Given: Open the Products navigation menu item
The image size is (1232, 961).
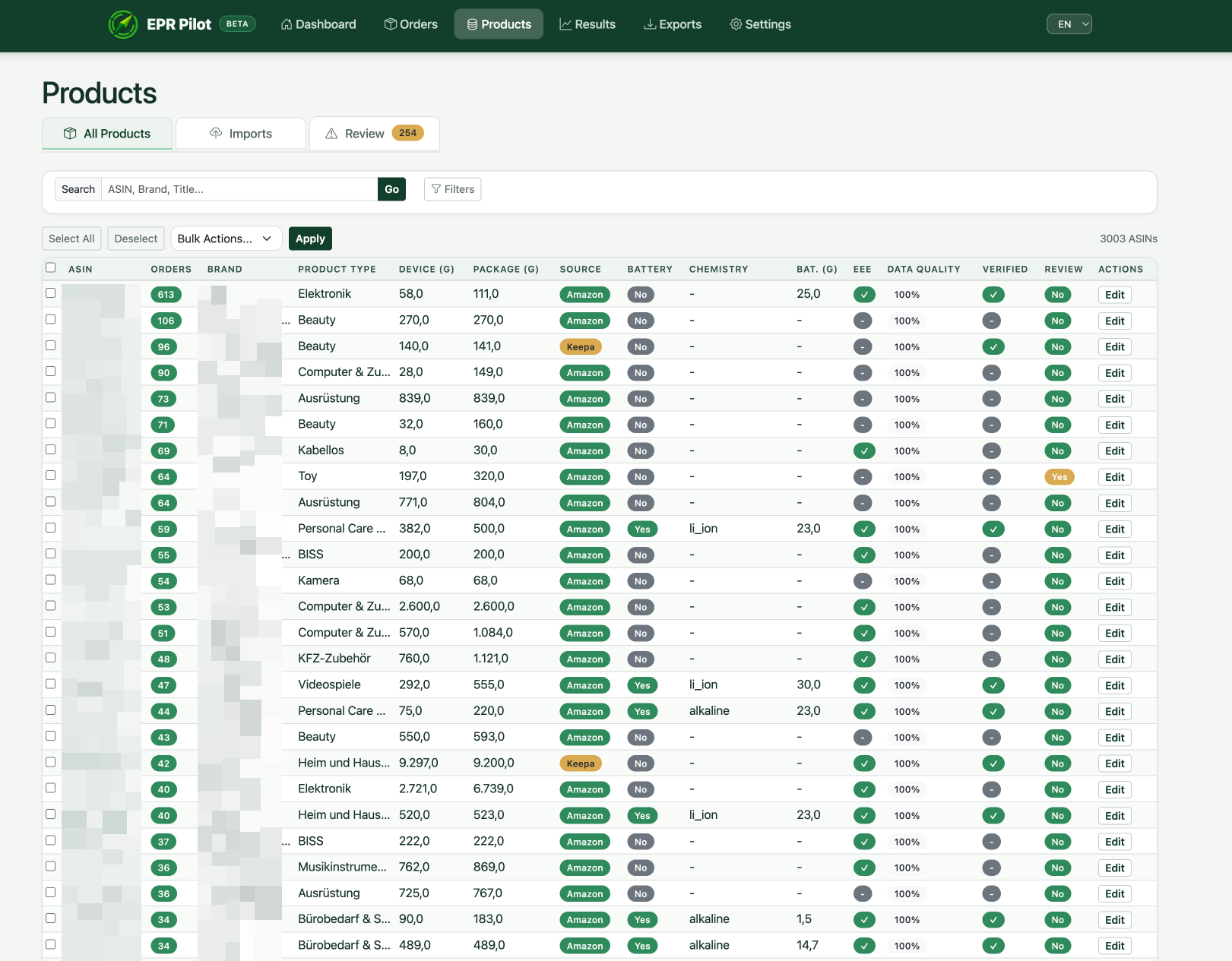Looking at the screenshot, I should pos(499,24).
